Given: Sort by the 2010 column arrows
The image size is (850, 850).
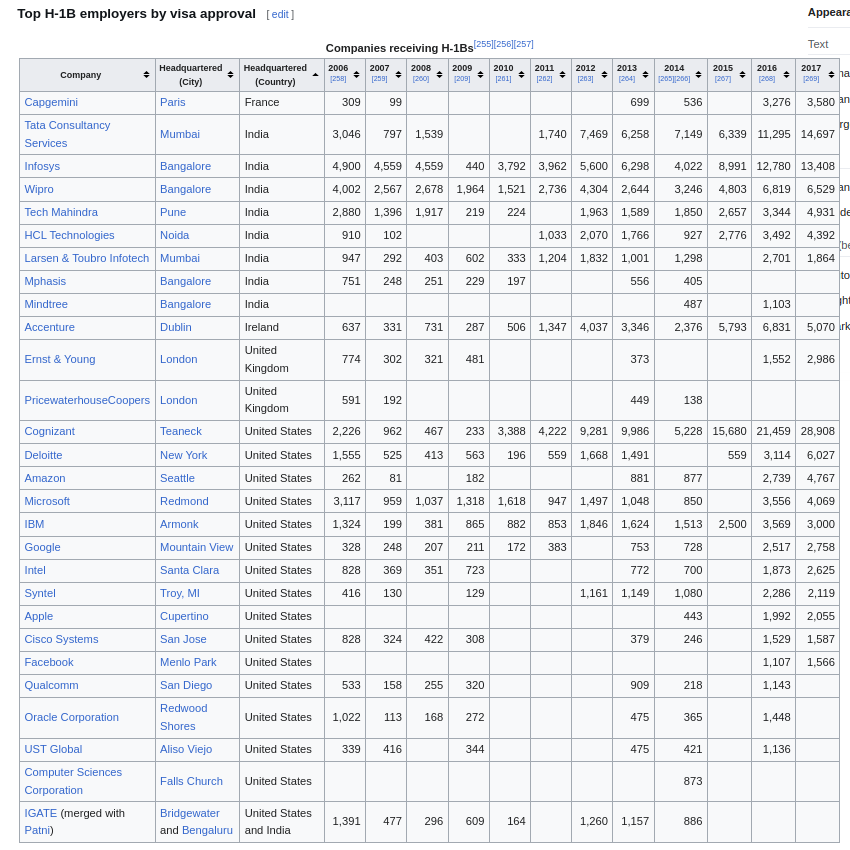Looking at the screenshot, I should pyautogui.click(x=521, y=75).
